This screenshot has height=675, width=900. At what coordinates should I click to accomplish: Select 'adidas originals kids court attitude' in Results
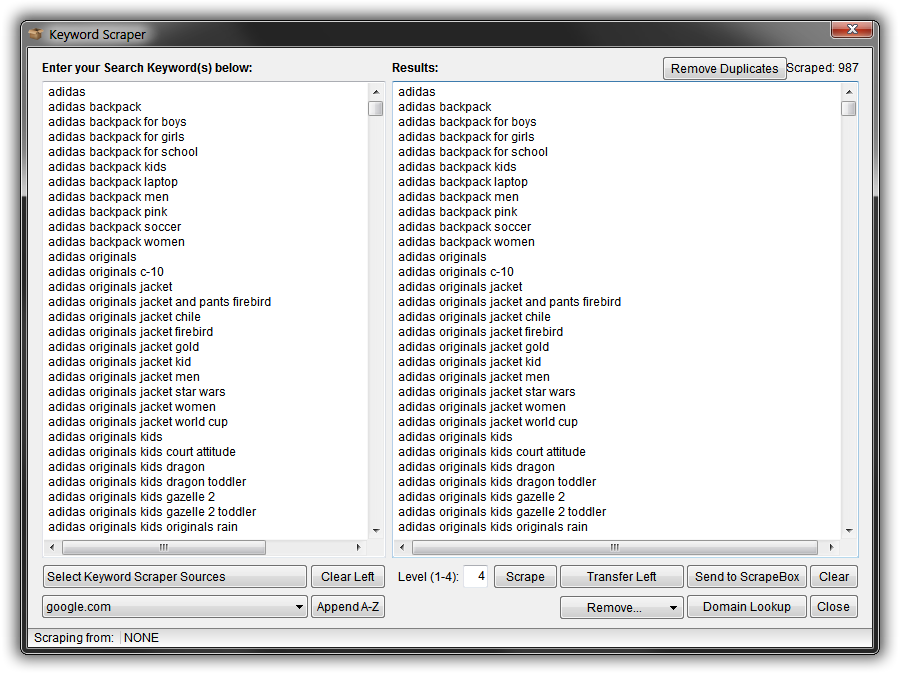point(492,452)
